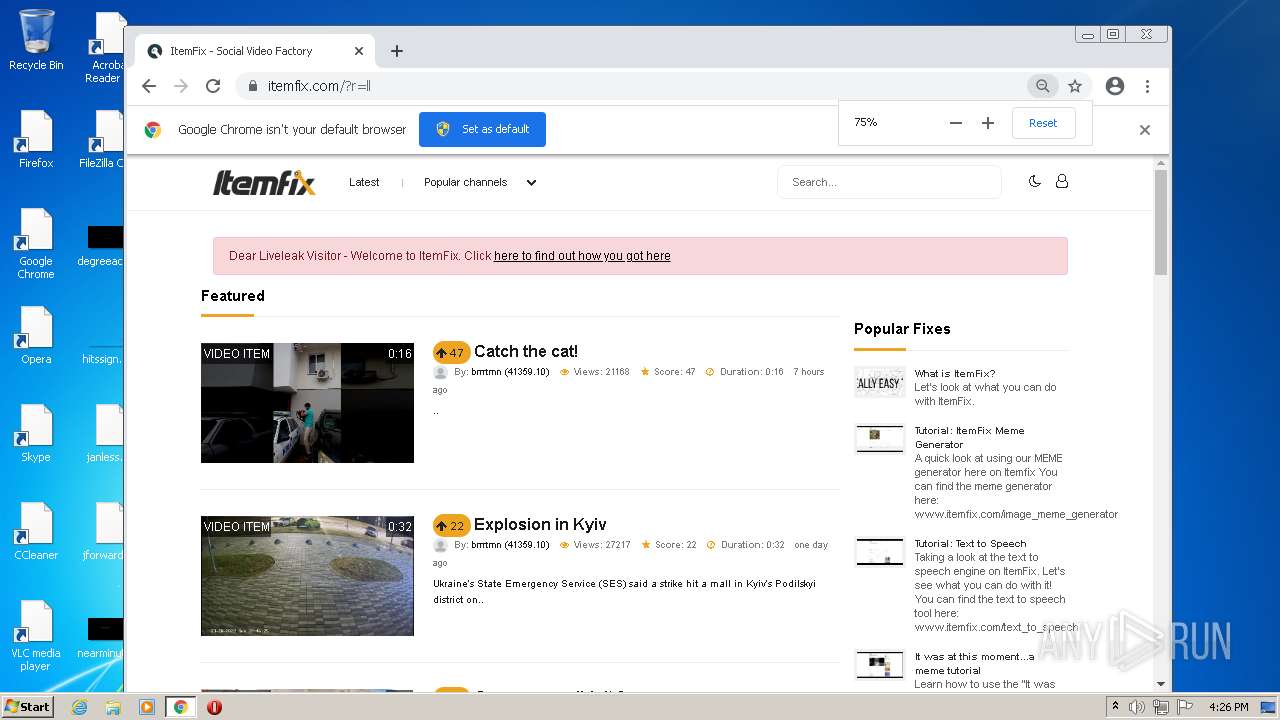This screenshot has width=1280, height=720.
Task: Click the address bar URL
Action: 319,86
